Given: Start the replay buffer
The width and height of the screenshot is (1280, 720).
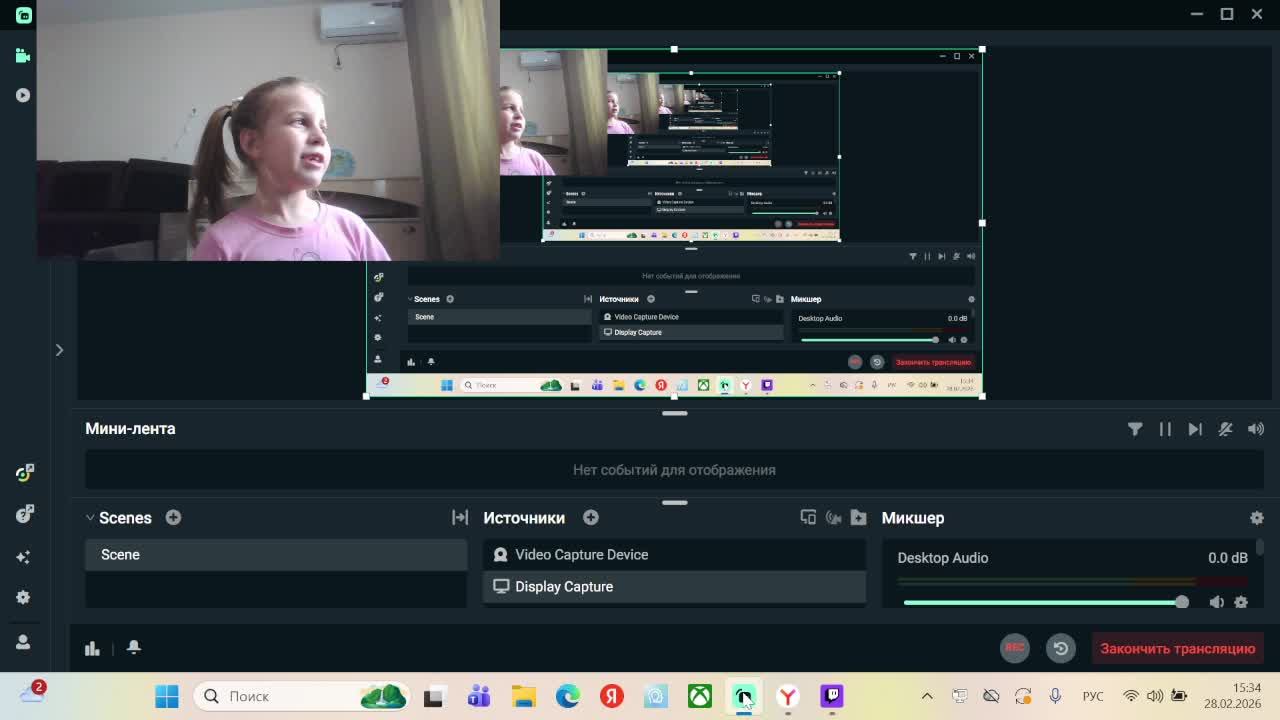Looking at the screenshot, I should click(x=1060, y=648).
